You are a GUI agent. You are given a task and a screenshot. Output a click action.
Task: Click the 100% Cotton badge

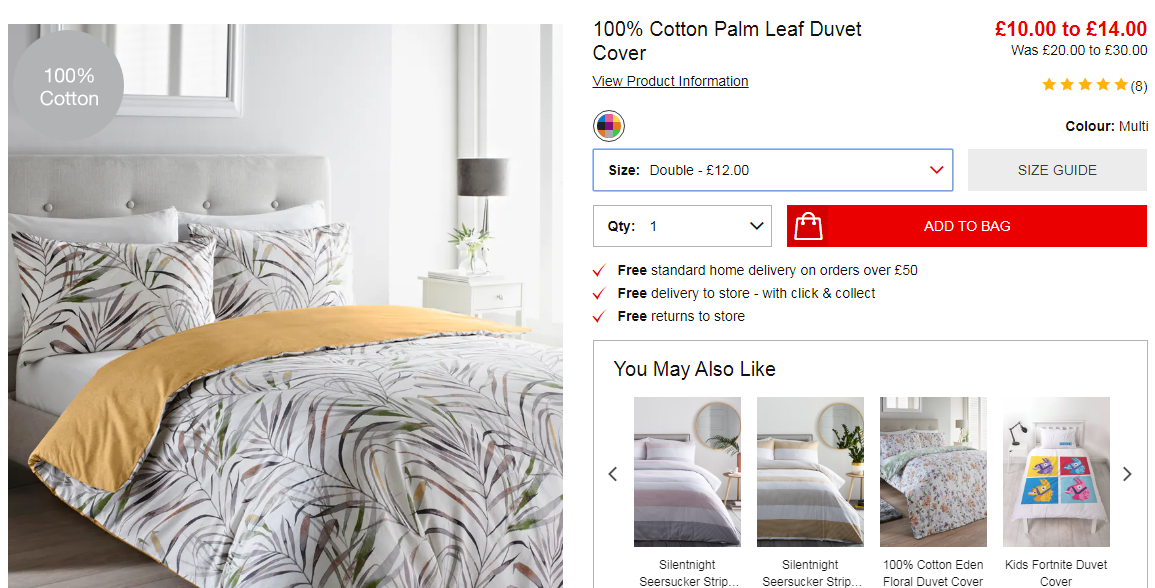69,86
